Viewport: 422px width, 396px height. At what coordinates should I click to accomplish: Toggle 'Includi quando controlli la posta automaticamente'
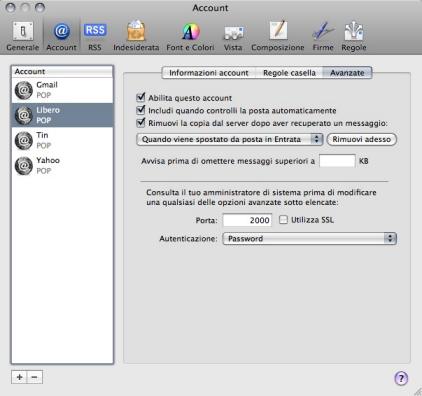(x=141, y=110)
